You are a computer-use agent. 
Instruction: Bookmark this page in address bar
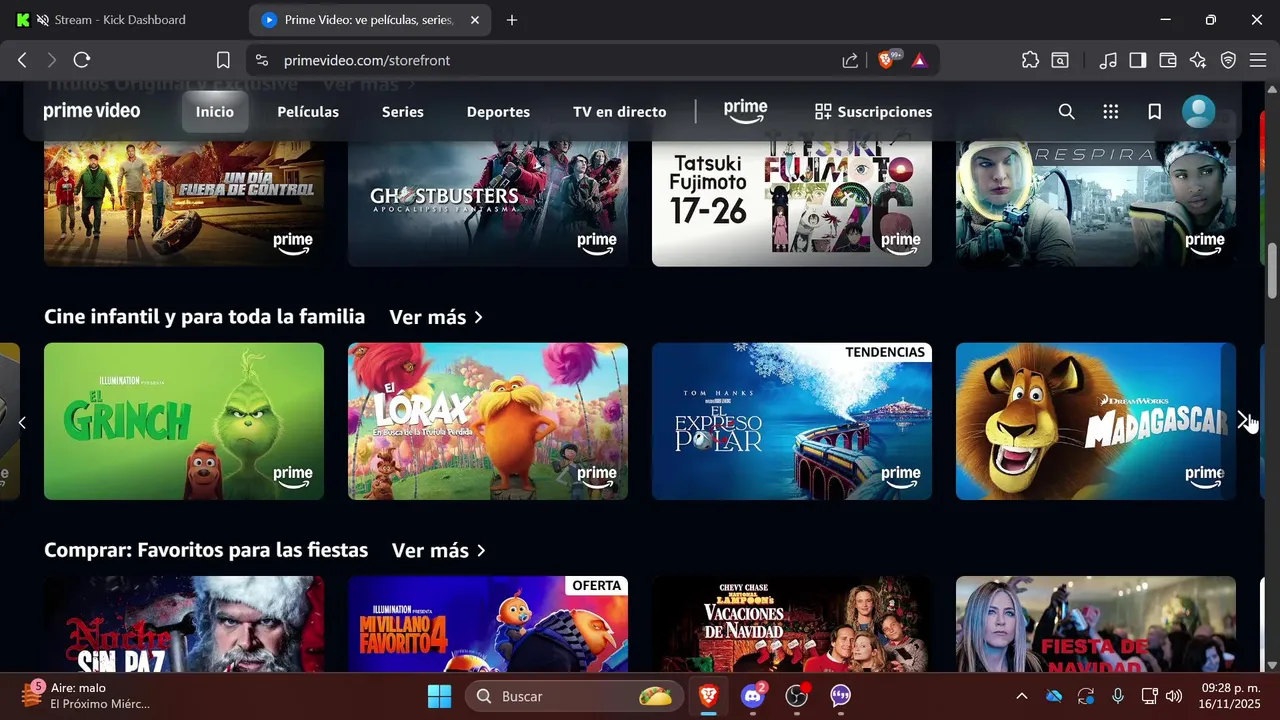pos(224,60)
